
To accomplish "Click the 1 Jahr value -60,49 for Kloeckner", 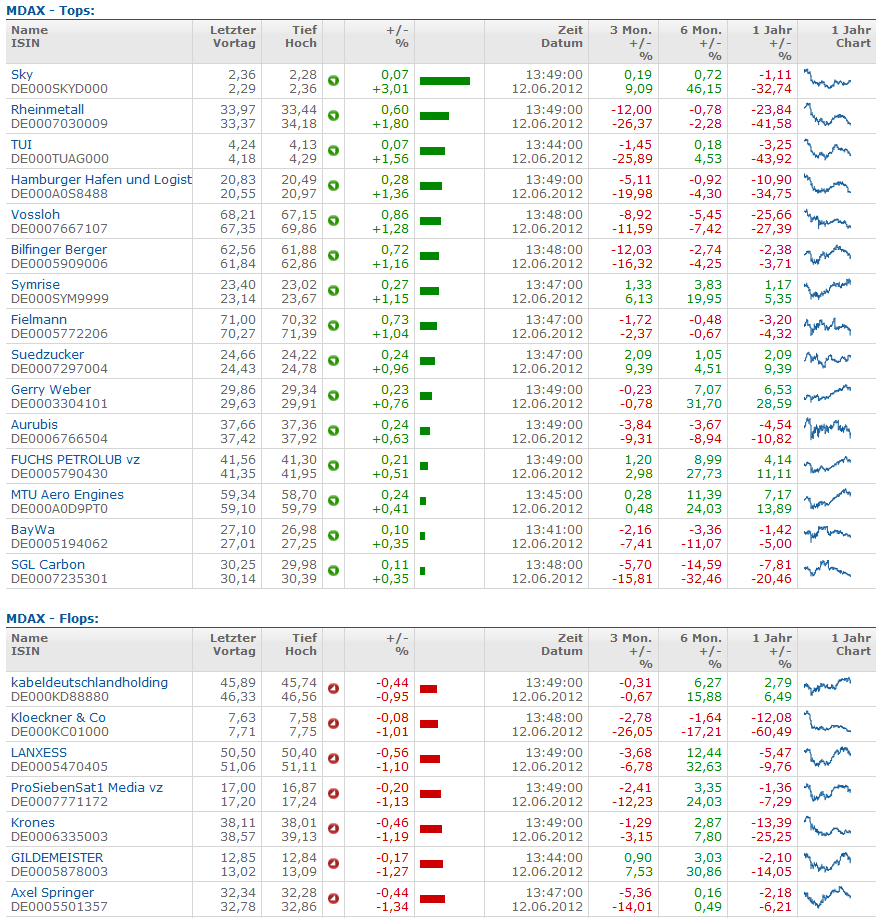I will click(x=772, y=732).
